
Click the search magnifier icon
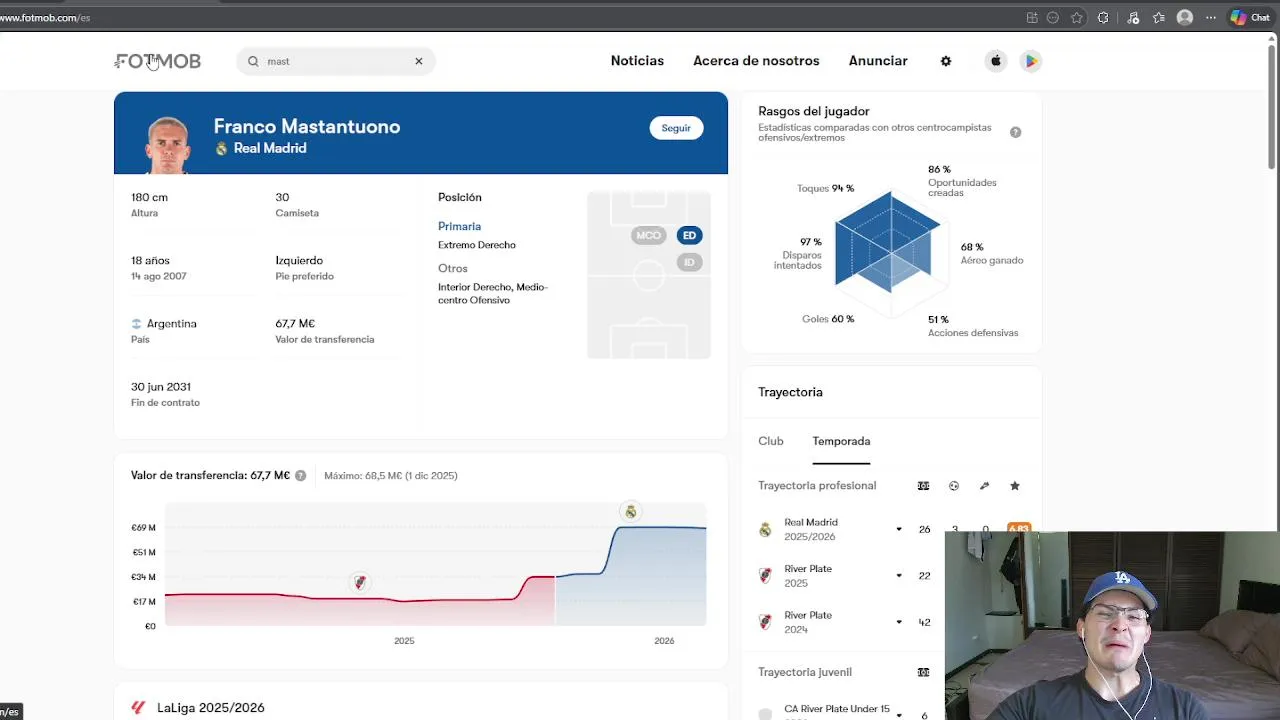[x=253, y=61]
